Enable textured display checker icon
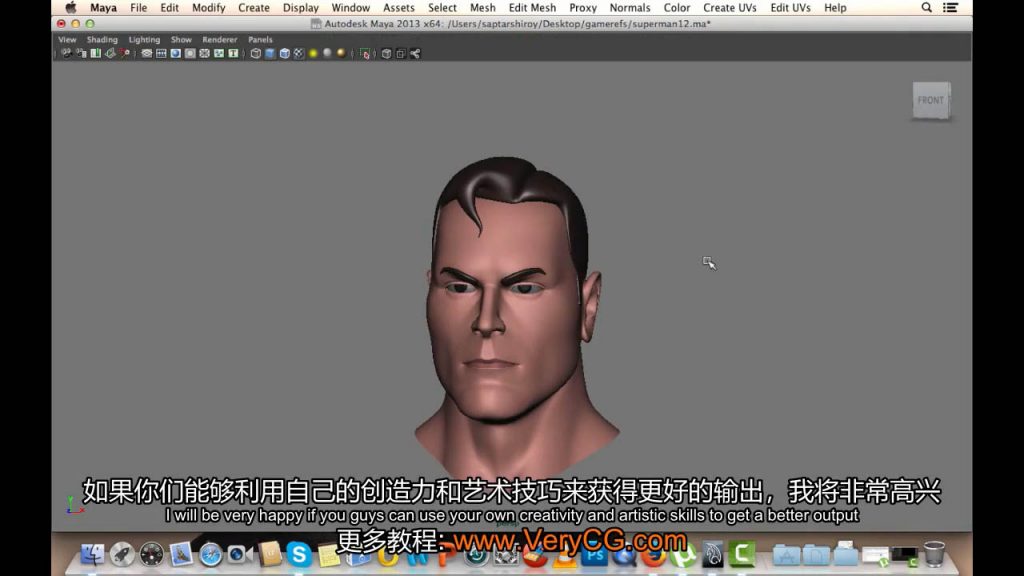The width and height of the screenshot is (1024, 576). pyautogui.click(x=299, y=54)
